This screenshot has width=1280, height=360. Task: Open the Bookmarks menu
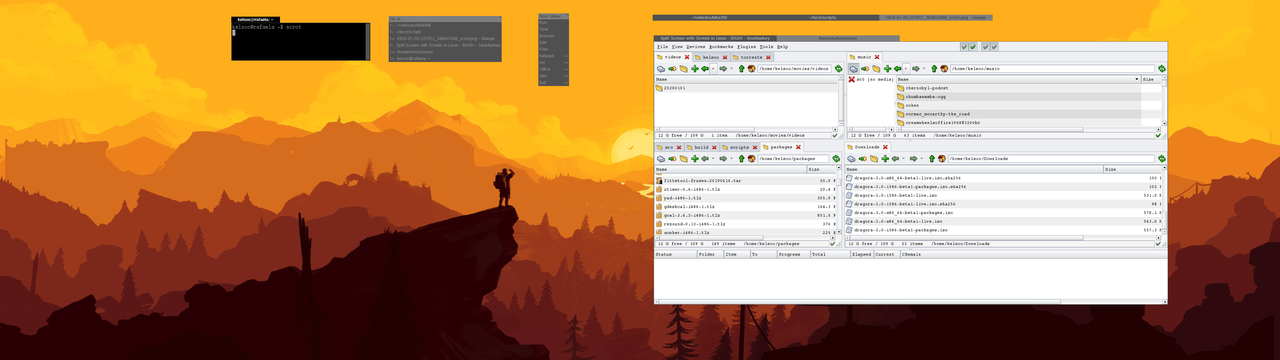[x=721, y=47]
